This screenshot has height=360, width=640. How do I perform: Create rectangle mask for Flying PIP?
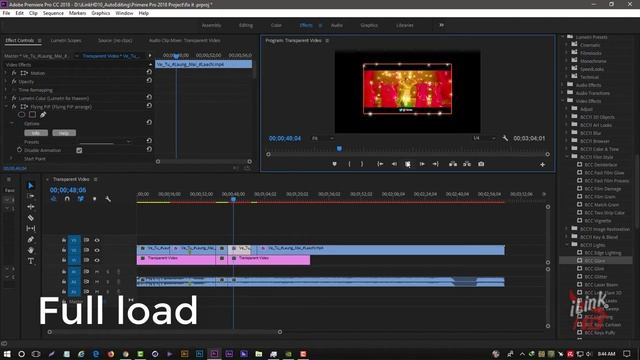point(32,115)
